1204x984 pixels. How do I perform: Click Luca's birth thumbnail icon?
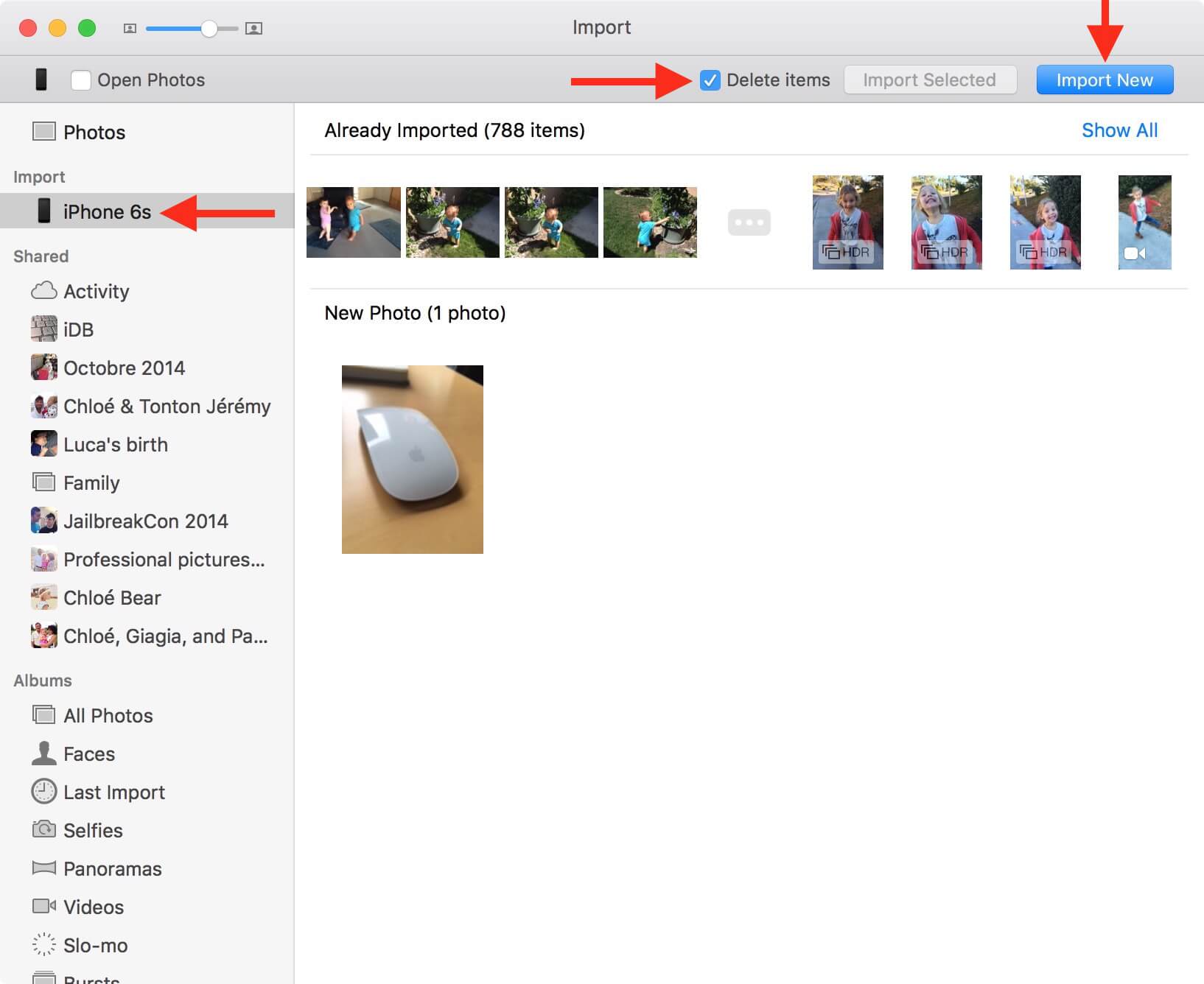(x=44, y=443)
